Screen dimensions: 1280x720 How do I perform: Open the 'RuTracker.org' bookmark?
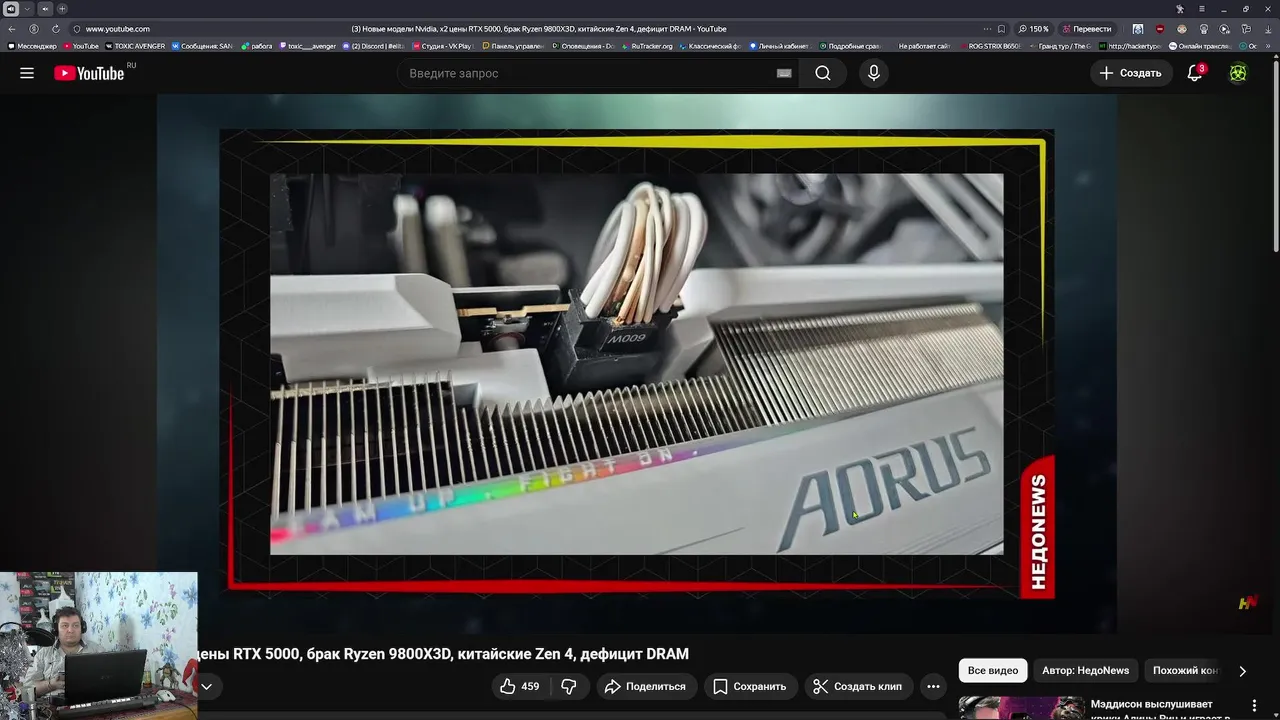647,46
